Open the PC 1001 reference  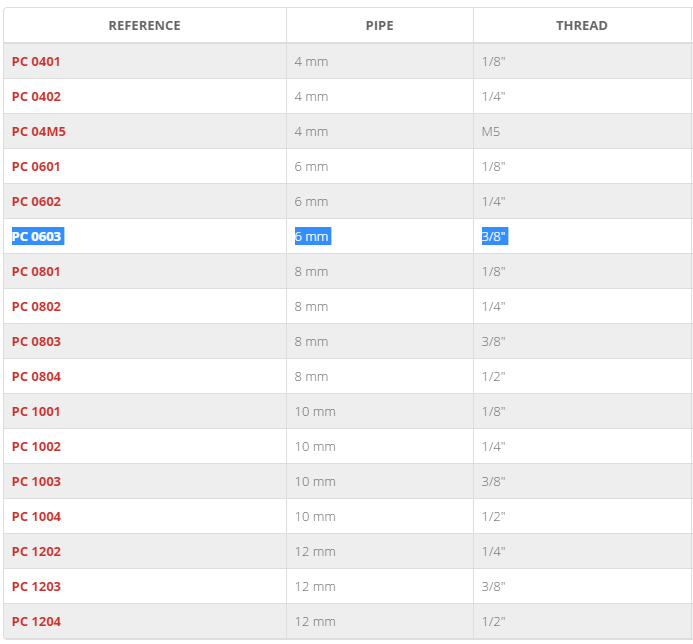click(36, 412)
